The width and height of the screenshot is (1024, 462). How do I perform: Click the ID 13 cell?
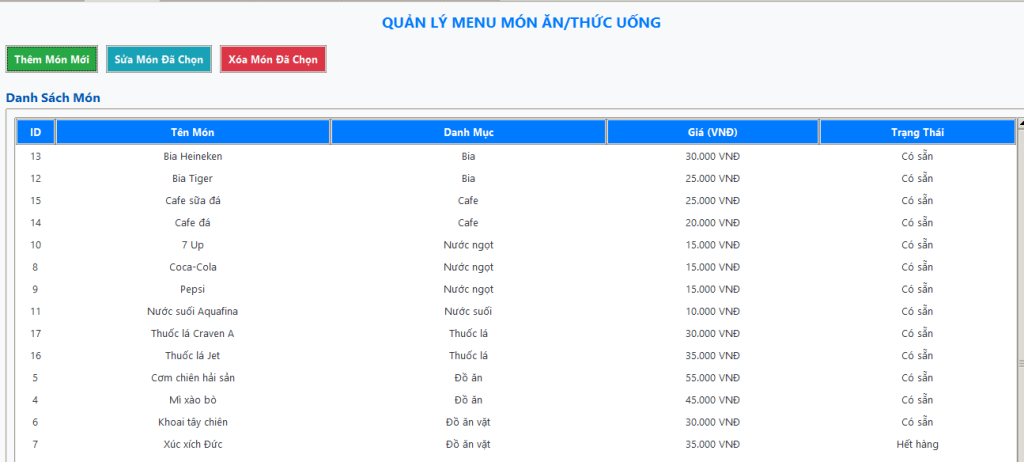(36, 156)
